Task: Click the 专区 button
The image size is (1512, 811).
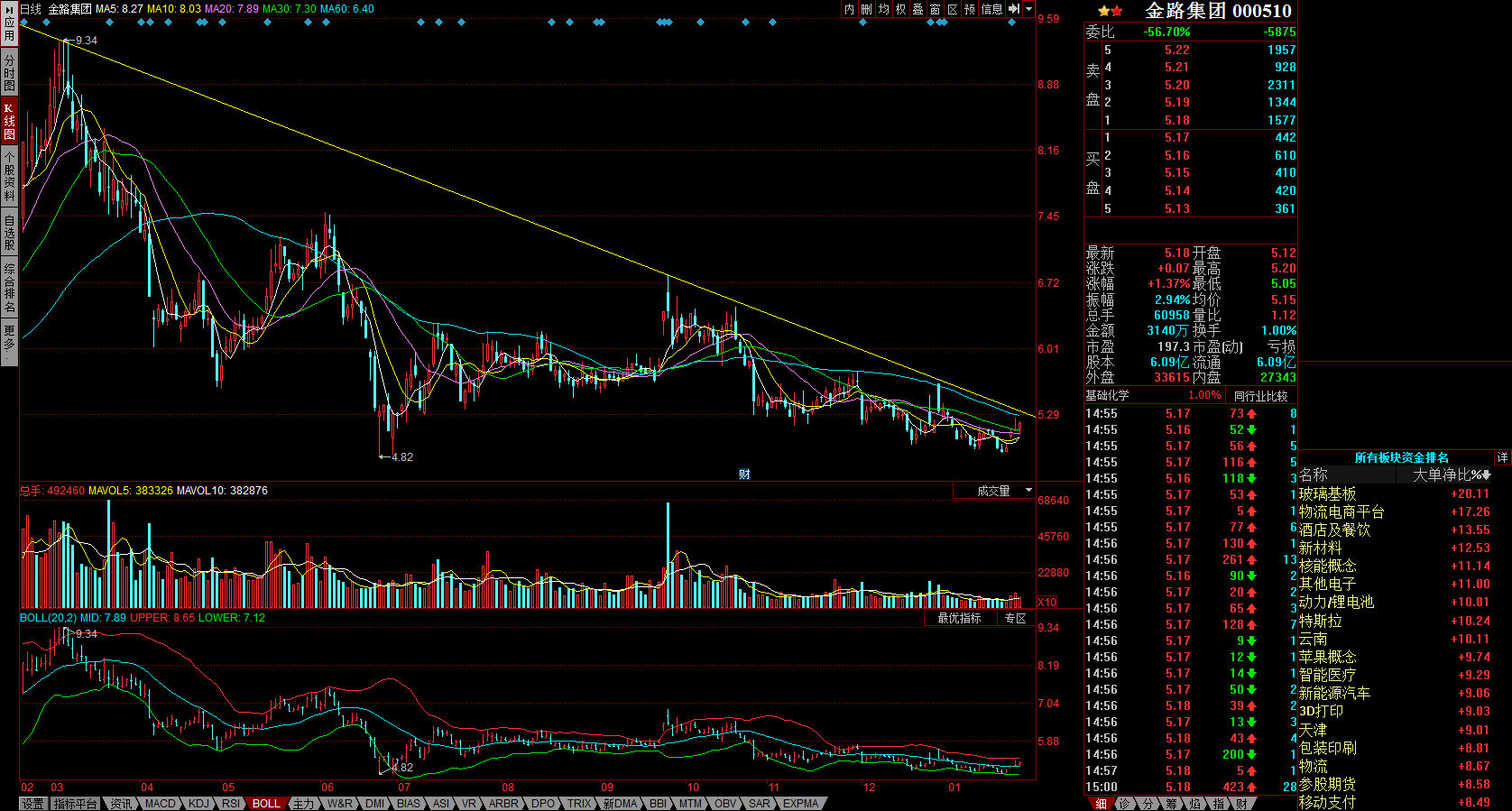Action: point(1016,618)
